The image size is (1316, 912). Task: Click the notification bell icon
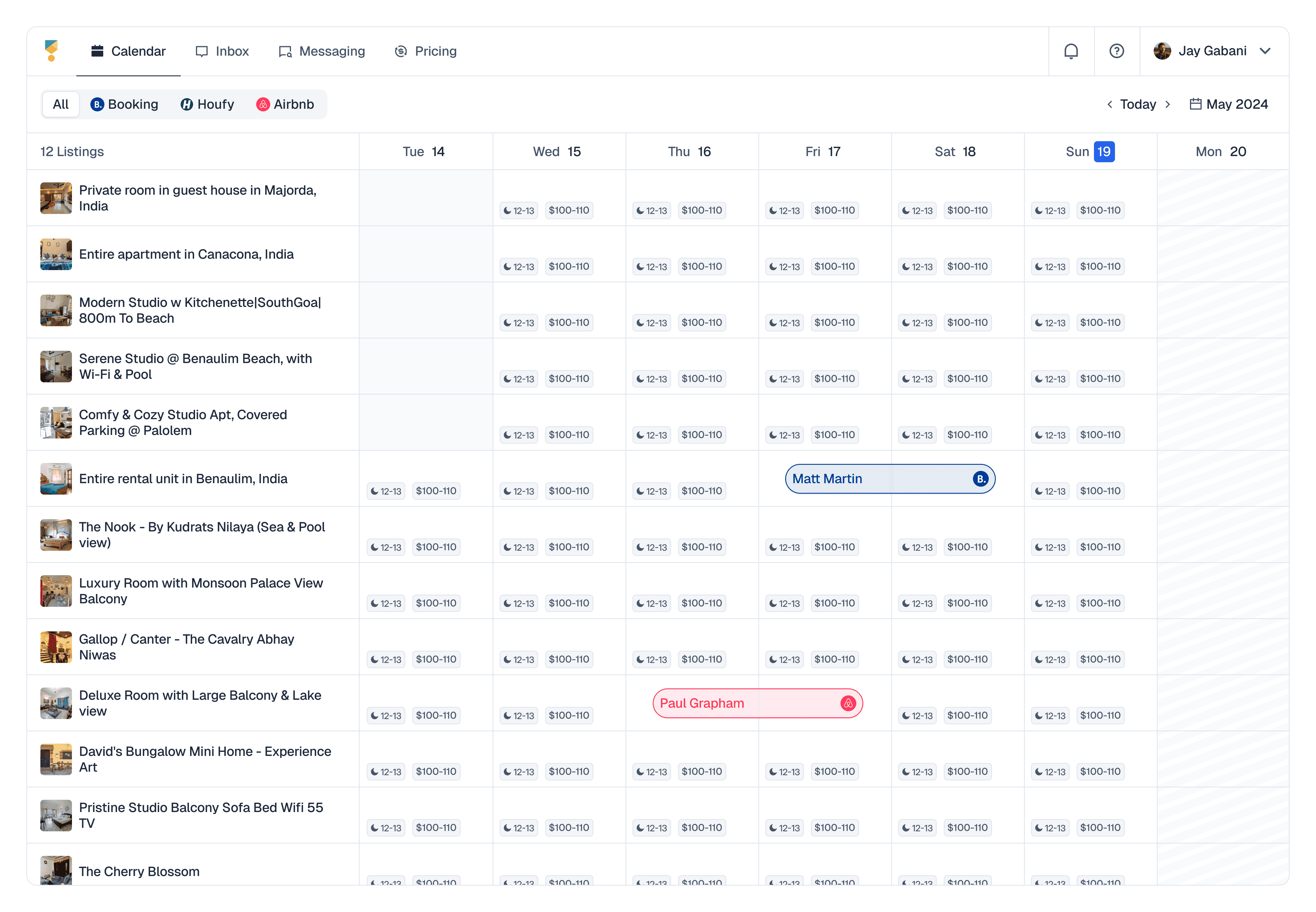(1071, 51)
